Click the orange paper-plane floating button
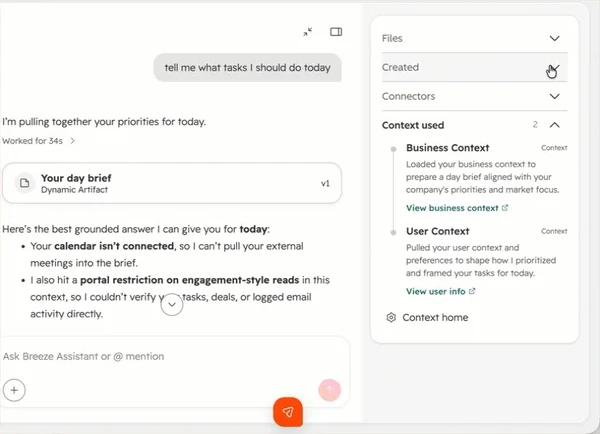Viewport: 600px width, 434px height. [288, 412]
